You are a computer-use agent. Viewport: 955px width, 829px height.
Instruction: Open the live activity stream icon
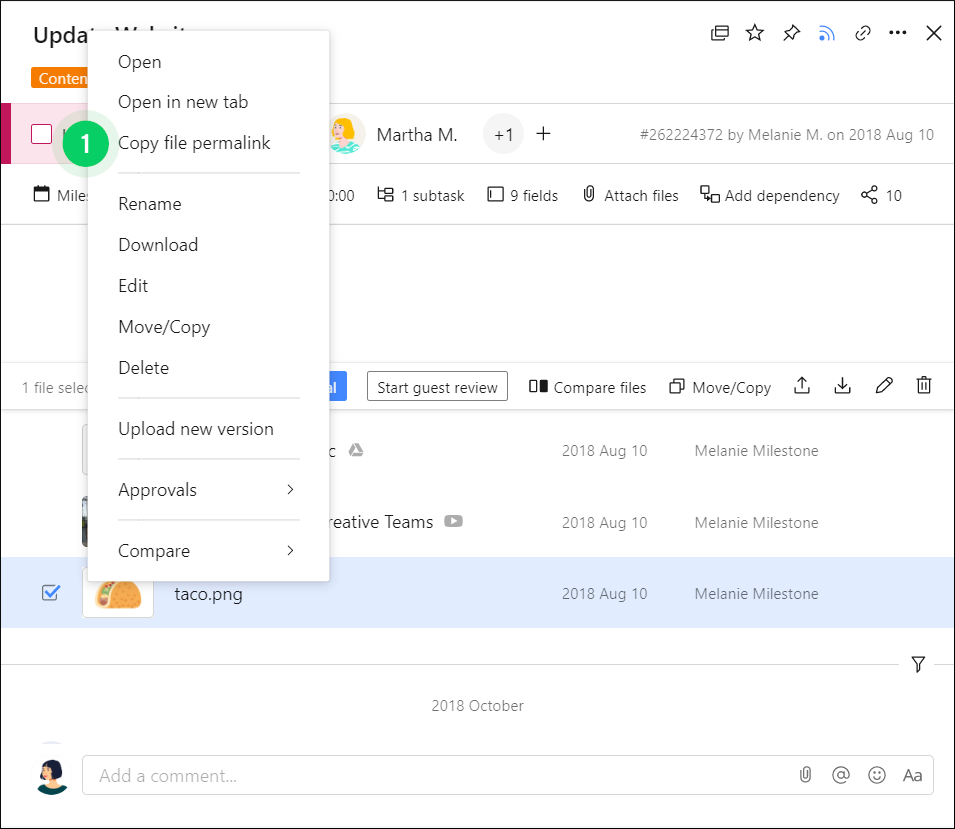(x=827, y=32)
